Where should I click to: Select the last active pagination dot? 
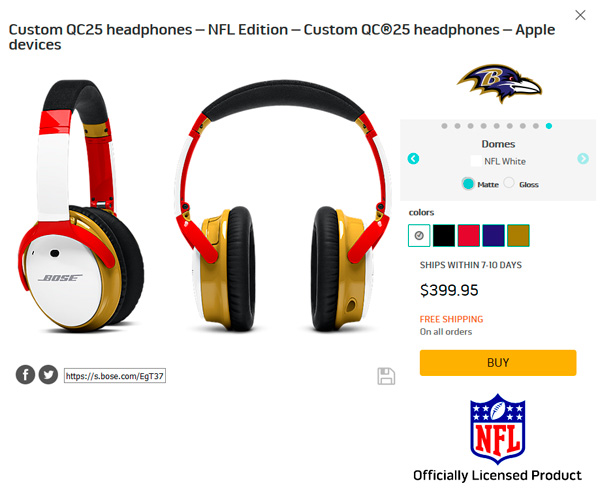point(549,126)
